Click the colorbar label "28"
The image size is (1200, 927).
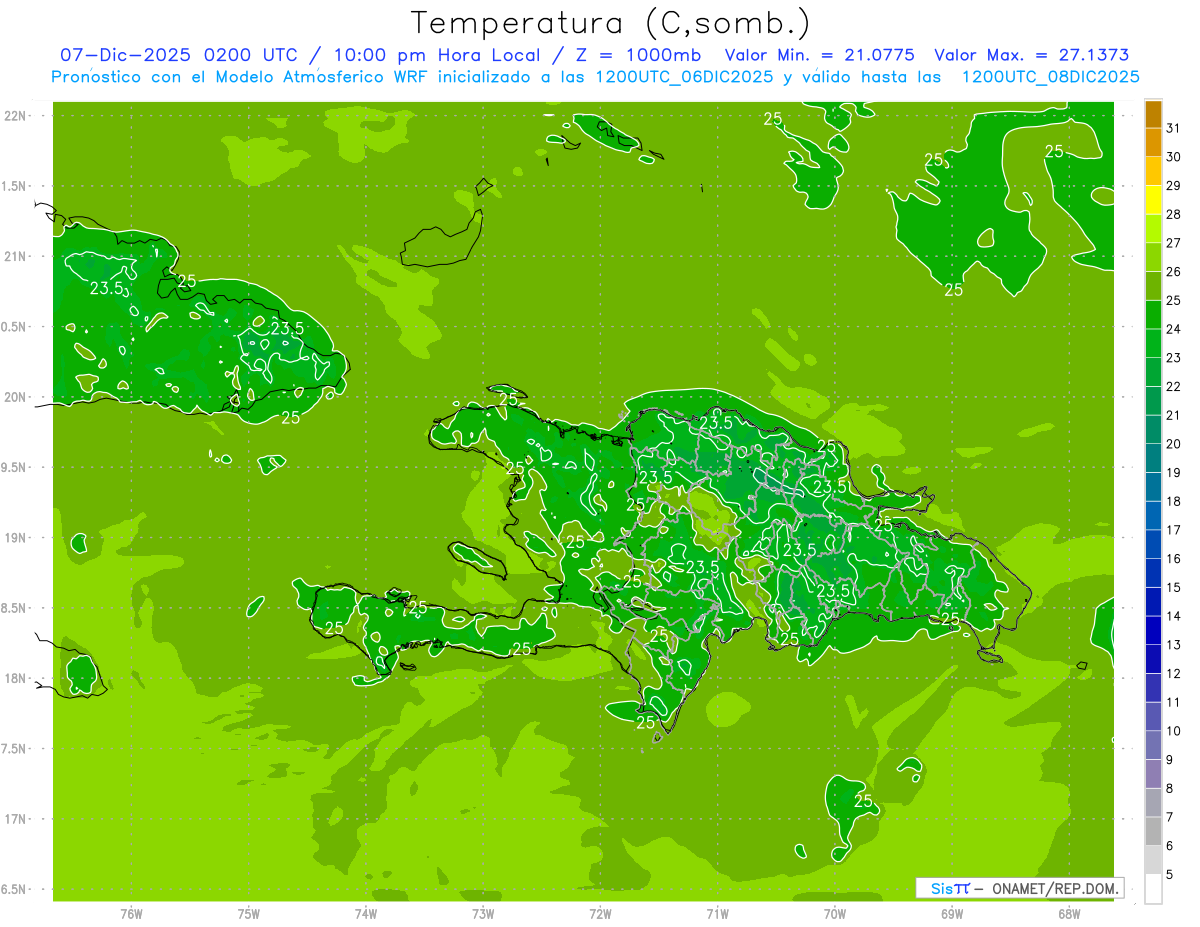point(1173,214)
